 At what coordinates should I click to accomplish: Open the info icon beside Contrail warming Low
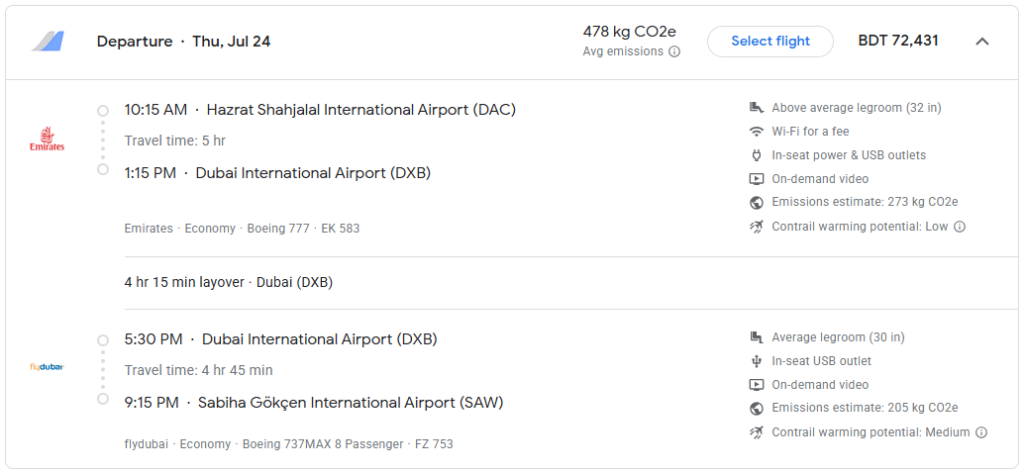coord(959,227)
